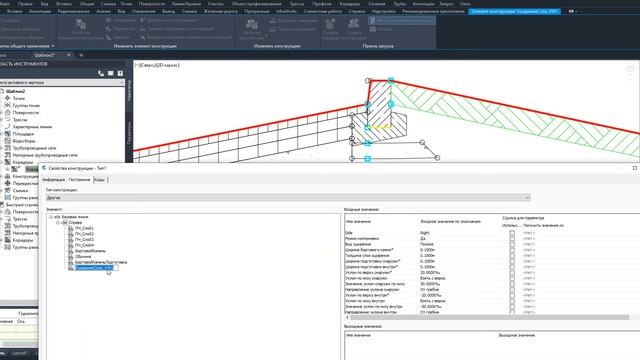Click the Характерные линии icon in the toolspace
Screen dimensions: 640x360
[7, 127]
